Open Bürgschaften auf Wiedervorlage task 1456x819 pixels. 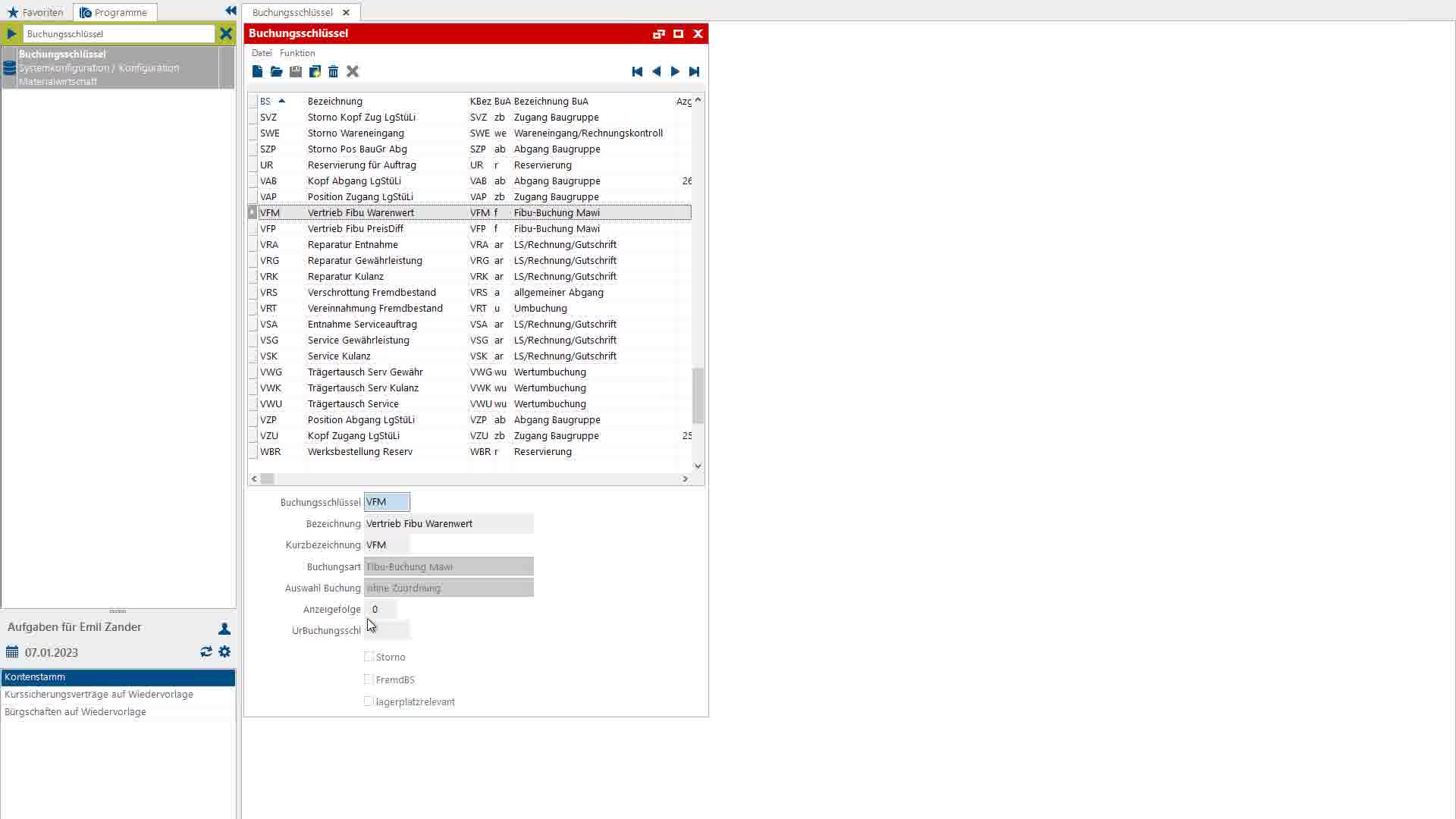point(118,712)
